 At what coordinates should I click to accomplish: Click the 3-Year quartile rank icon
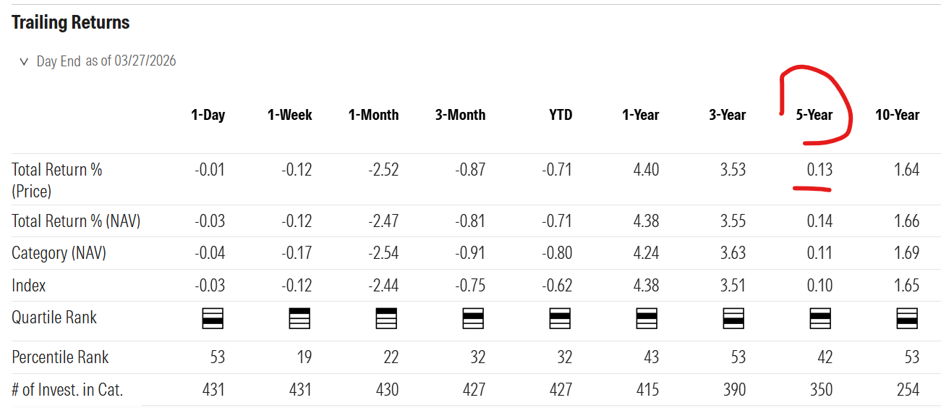click(734, 319)
